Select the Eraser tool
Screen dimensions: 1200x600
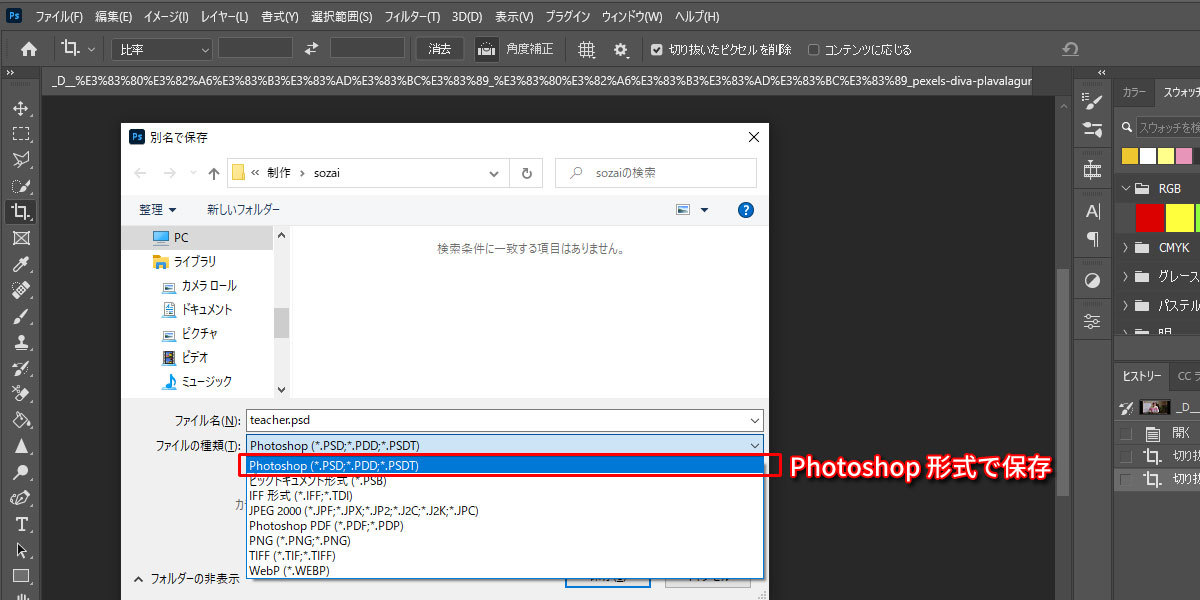pyautogui.click(x=20, y=394)
